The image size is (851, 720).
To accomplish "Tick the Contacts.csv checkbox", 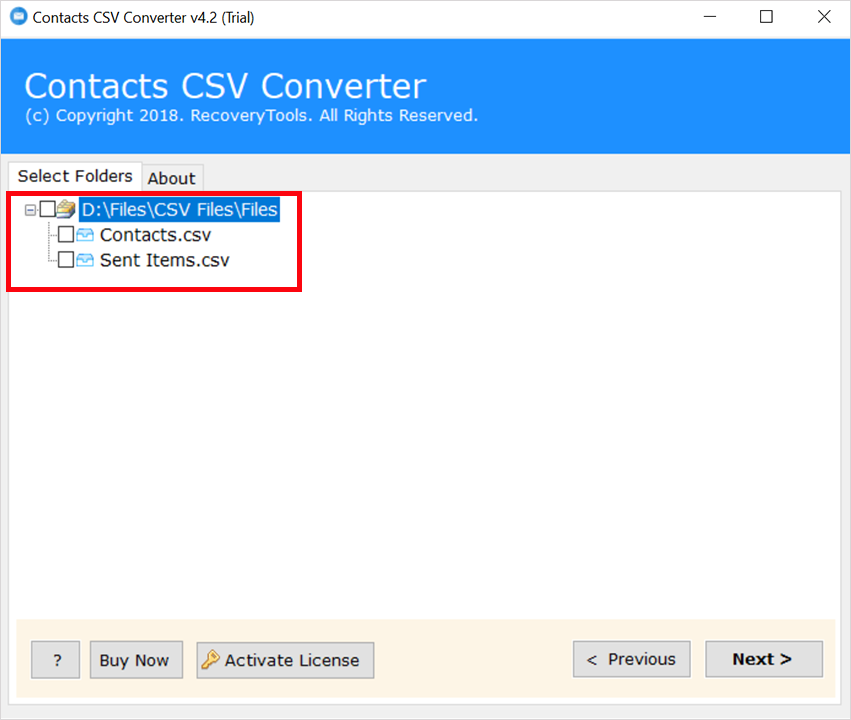I will tap(66, 234).
